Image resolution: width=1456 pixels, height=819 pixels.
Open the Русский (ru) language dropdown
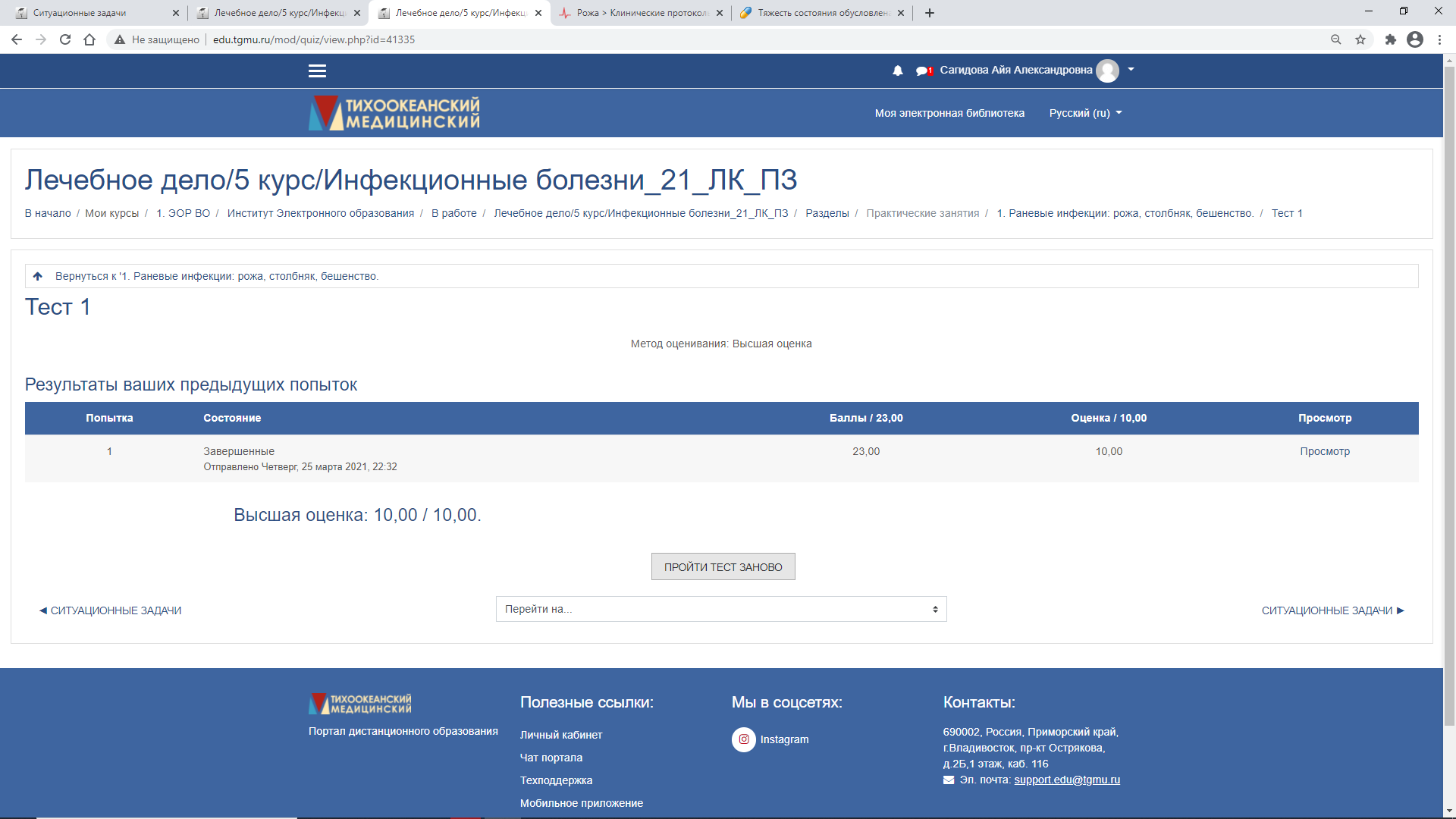1085,113
